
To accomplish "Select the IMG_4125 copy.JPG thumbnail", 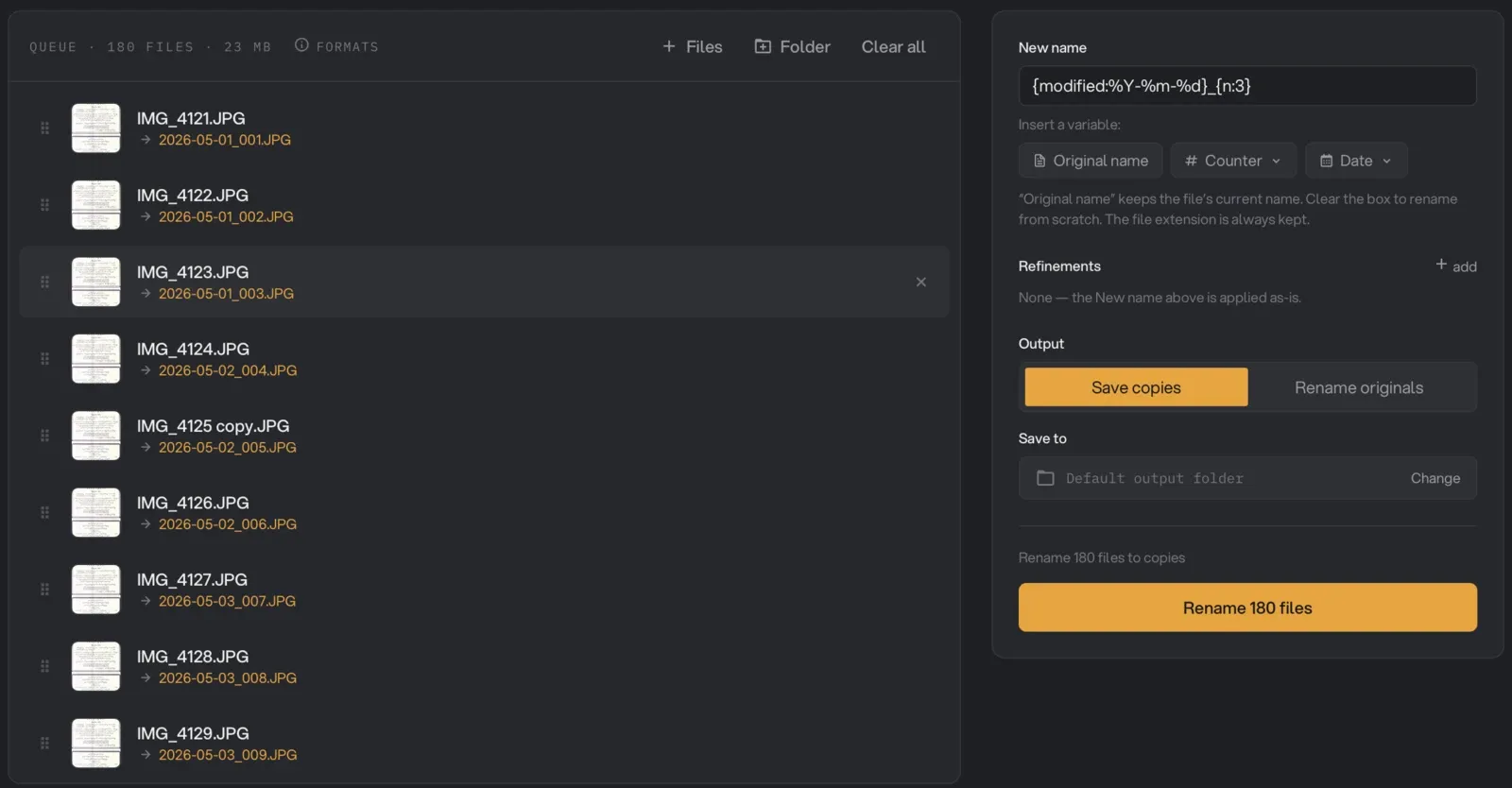I will coord(96,436).
